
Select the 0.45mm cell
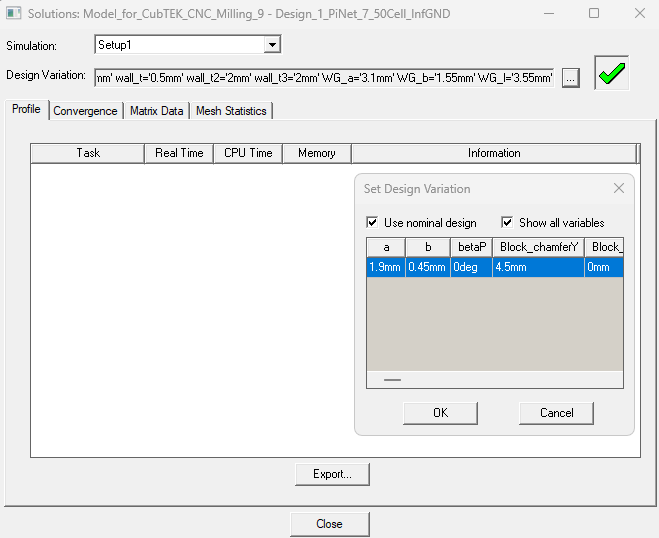(428, 267)
